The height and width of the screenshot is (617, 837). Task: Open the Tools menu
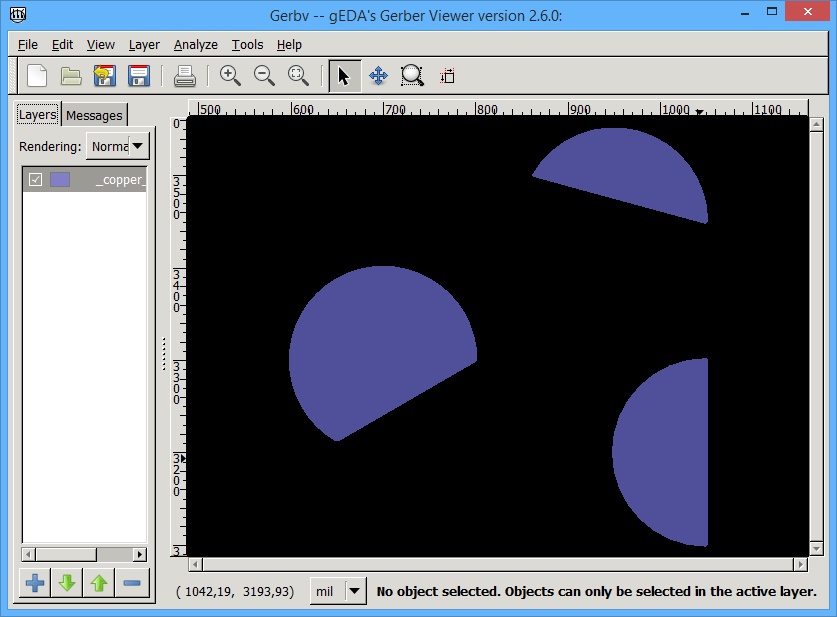(247, 44)
